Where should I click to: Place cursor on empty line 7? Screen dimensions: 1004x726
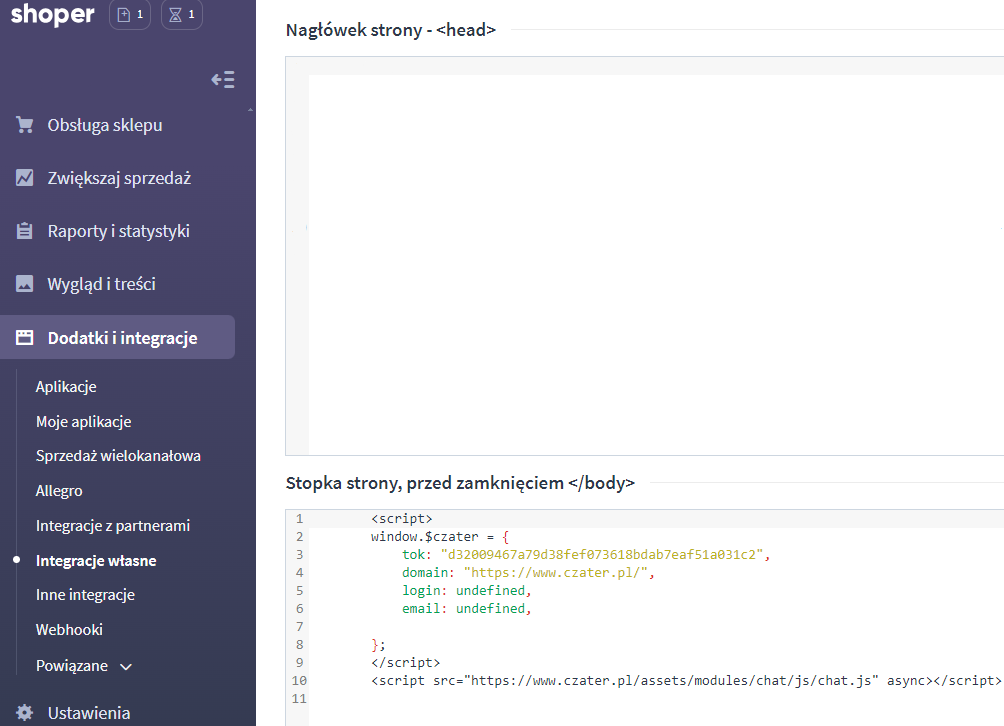[x=656, y=627]
